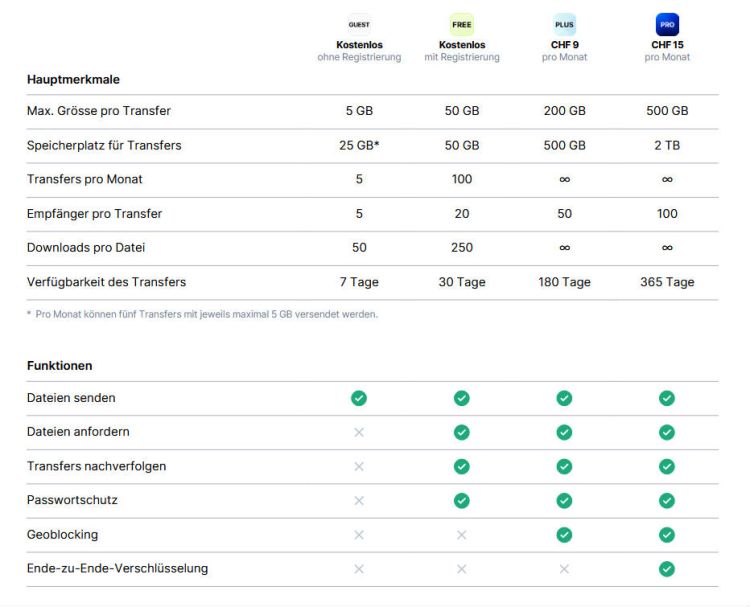Viewport: 750px width, 607px height.
Task: Click the Hauptmerkmale section heading
Action: pyautogui.click(x=73, y=79)
